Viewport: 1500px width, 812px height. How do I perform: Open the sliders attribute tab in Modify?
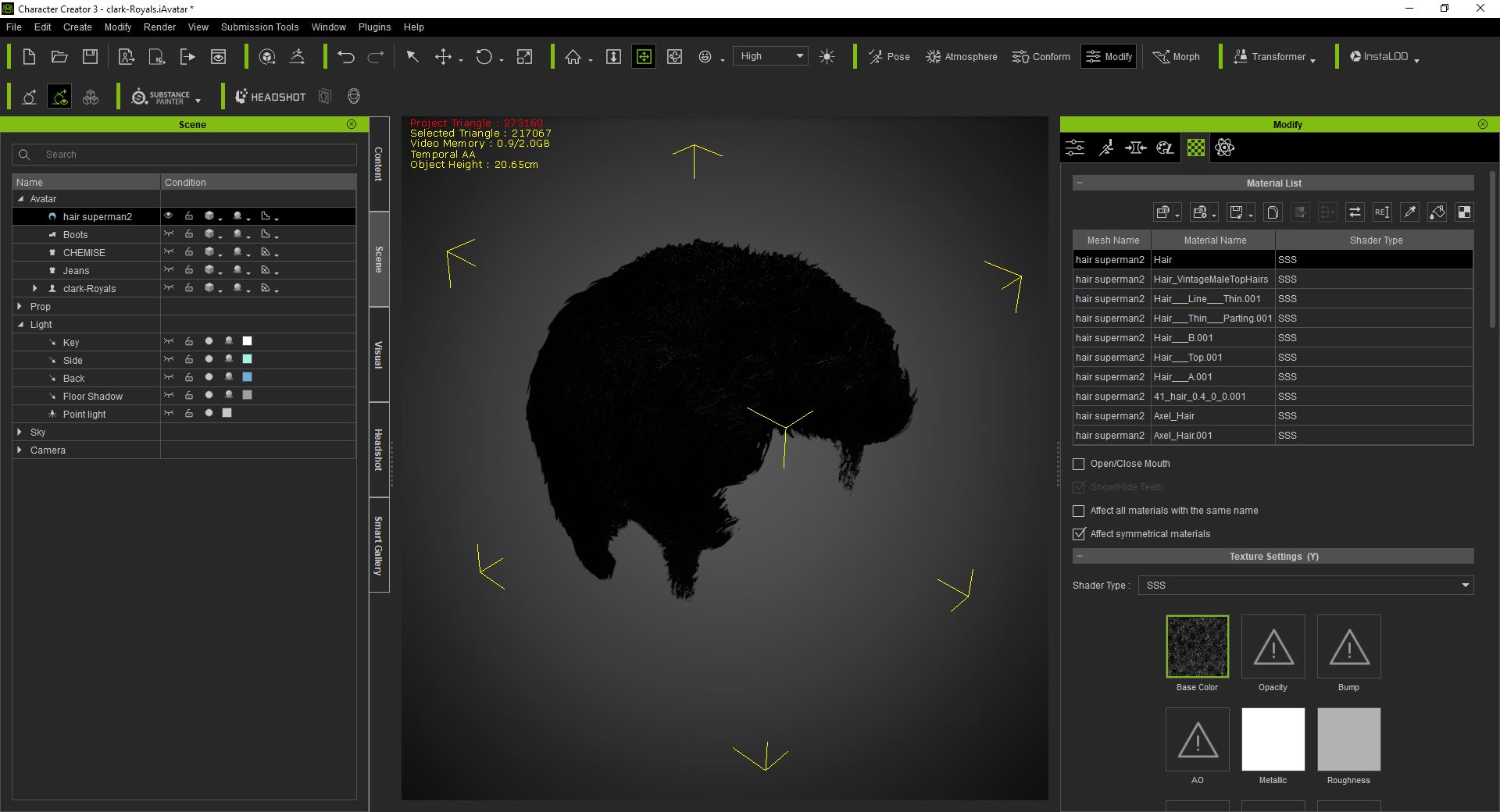pyautogui.click(x=1075, y=148)
